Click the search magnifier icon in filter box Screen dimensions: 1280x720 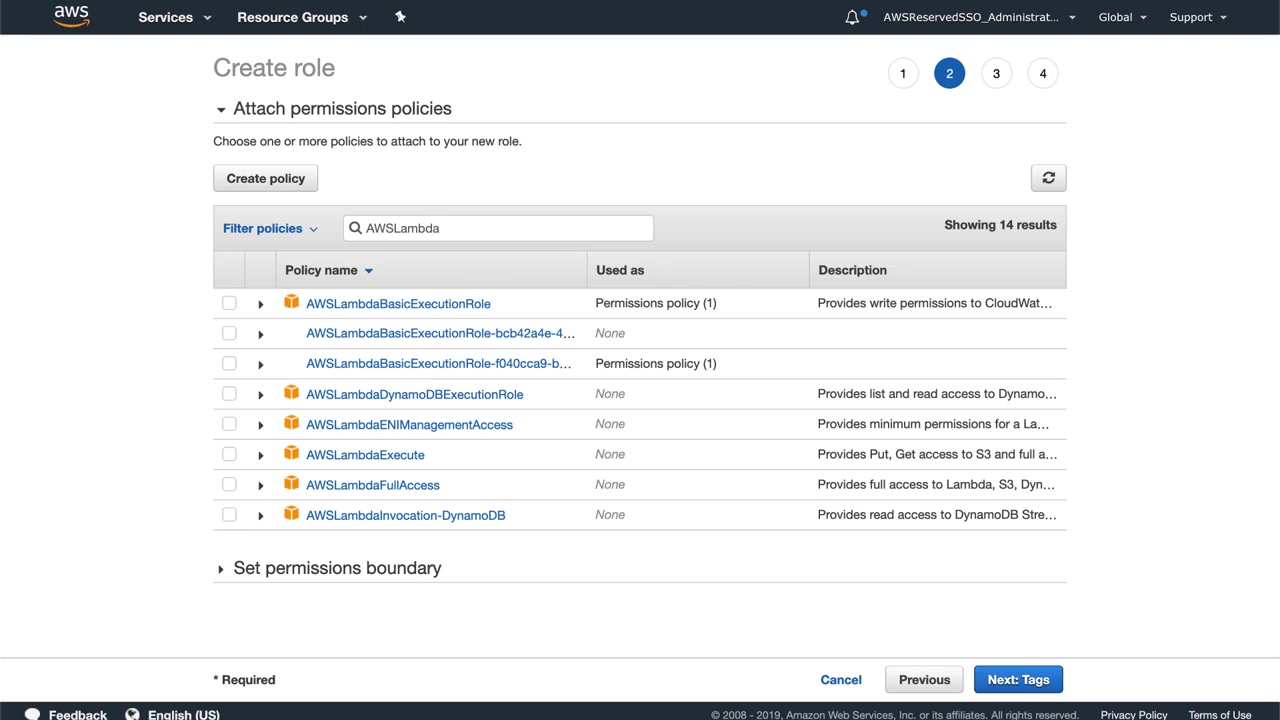(355, 228)
